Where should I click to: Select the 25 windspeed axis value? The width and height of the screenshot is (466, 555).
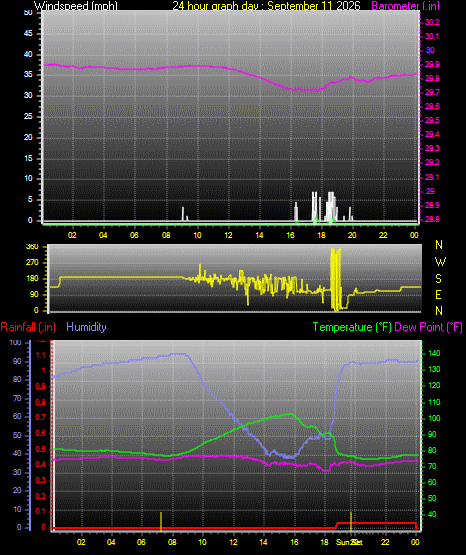pyautogui.click(x=28, y=116)
